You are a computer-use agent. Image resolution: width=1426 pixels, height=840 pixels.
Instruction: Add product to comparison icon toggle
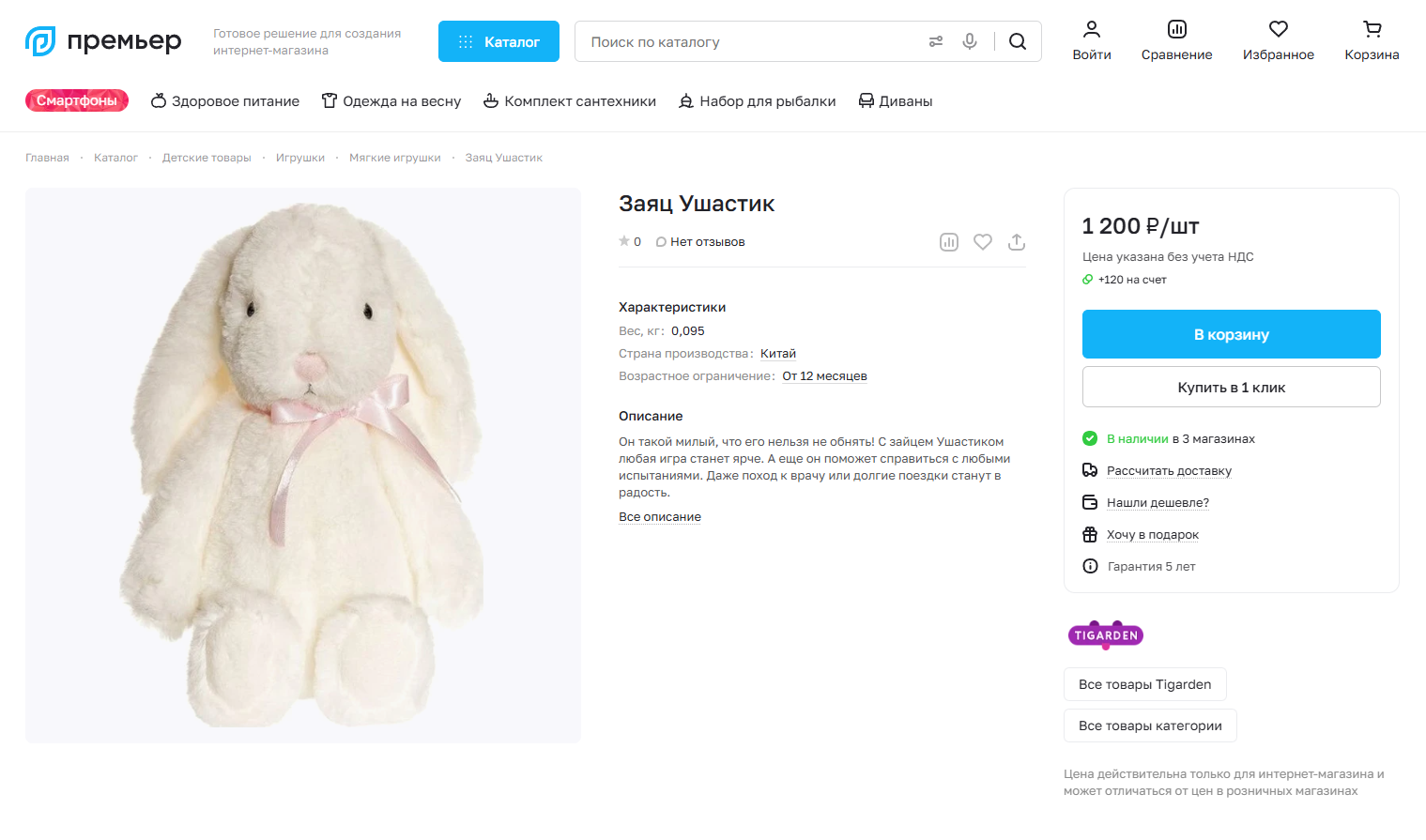point(949,242)
